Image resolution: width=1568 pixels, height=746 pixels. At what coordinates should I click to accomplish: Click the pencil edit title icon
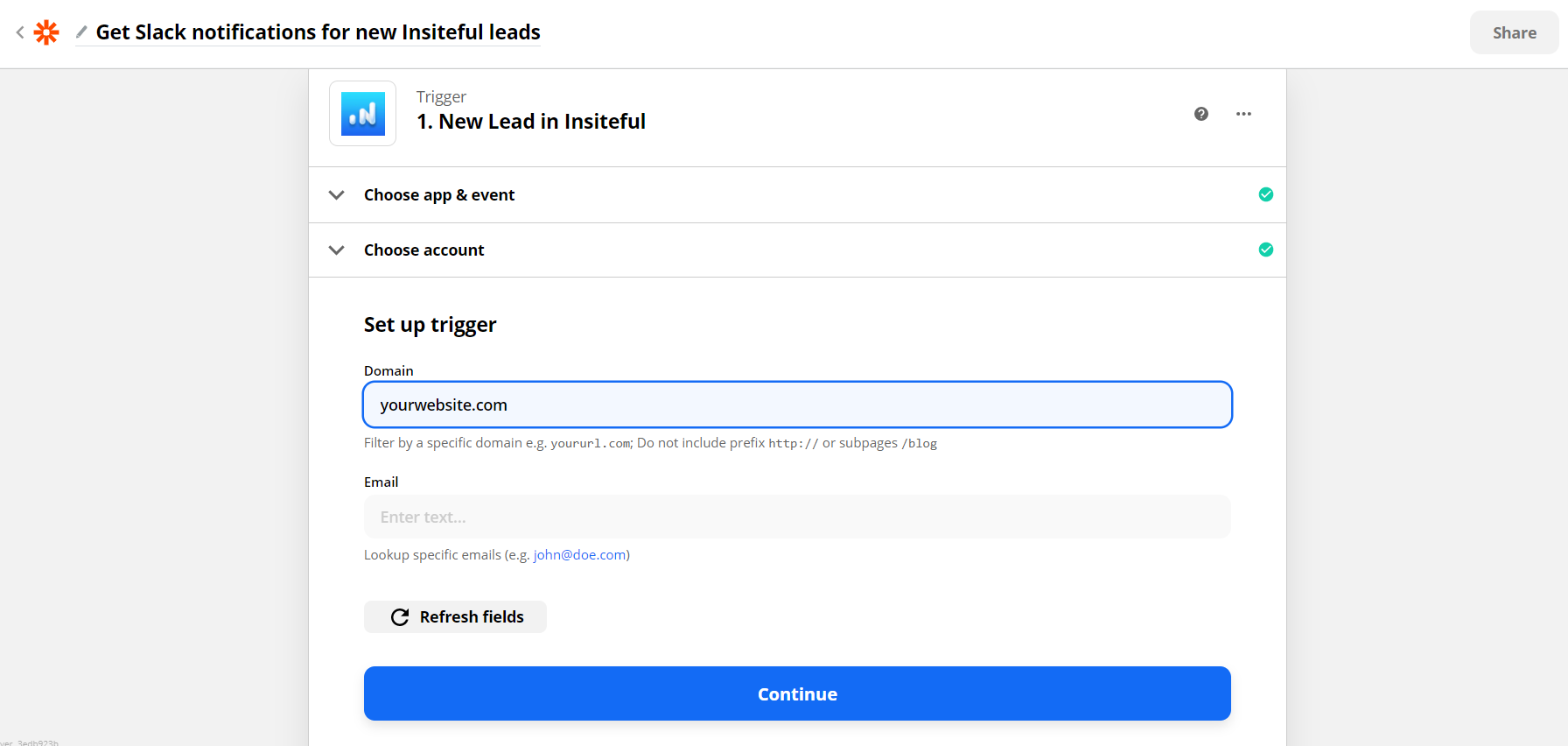pos(81,32)
